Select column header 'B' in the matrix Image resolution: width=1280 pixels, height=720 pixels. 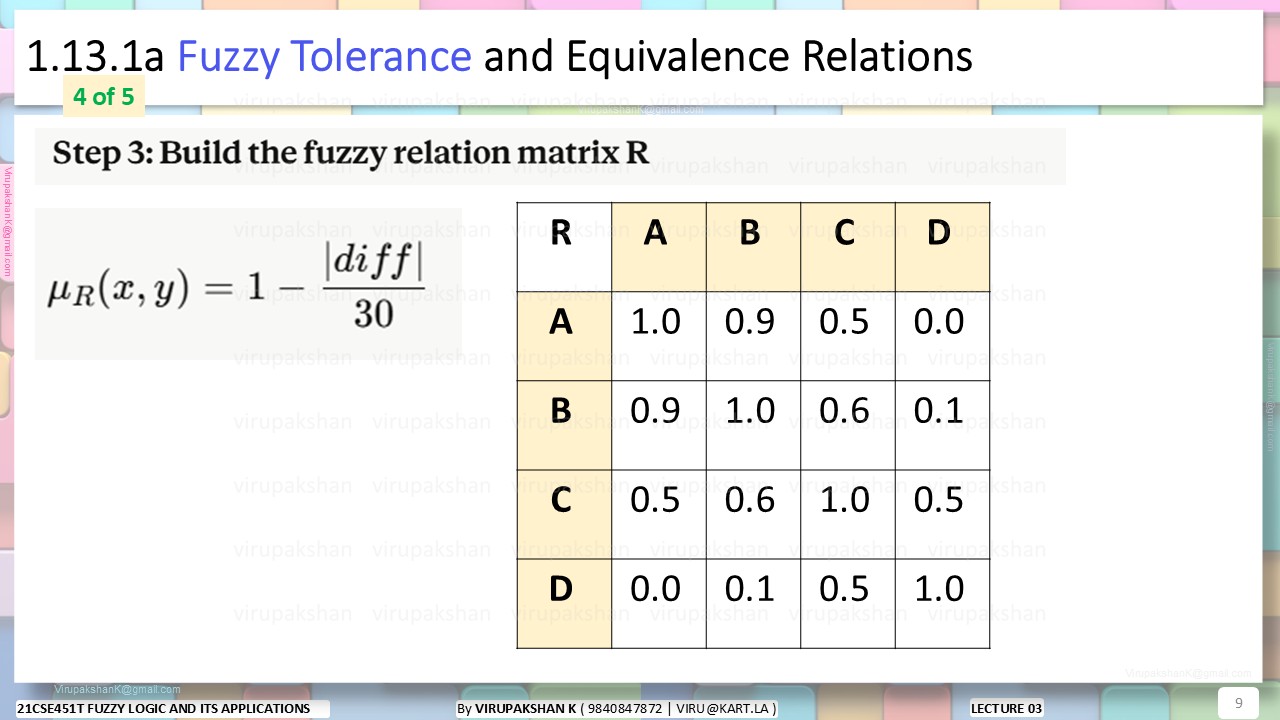tap(753, 247)
